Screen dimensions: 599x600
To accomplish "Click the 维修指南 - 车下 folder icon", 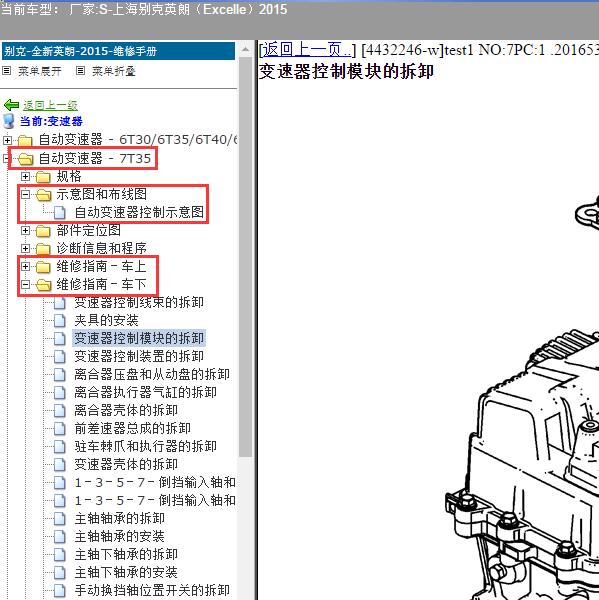I will 43,284.
